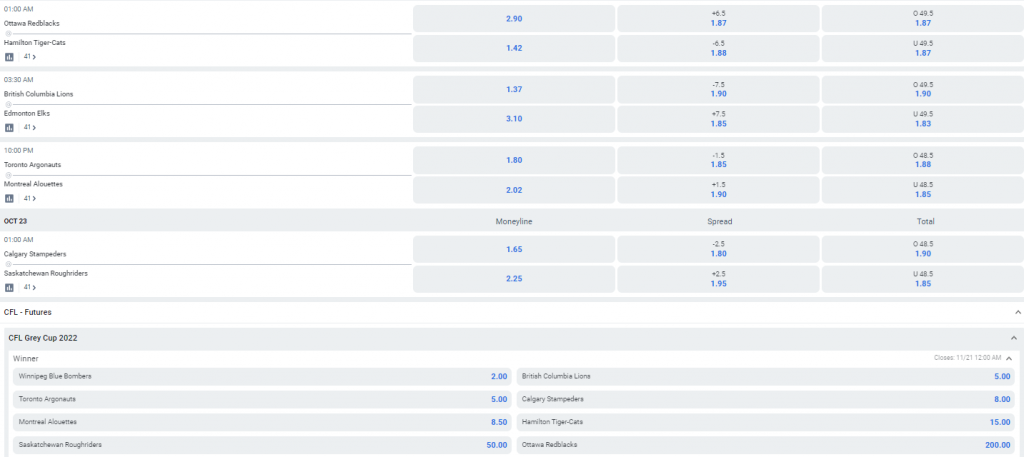Select Ottawa Redblacks +6.5 spread
1024x457 pixels.
pyautogui.click(x=718, y=18)
